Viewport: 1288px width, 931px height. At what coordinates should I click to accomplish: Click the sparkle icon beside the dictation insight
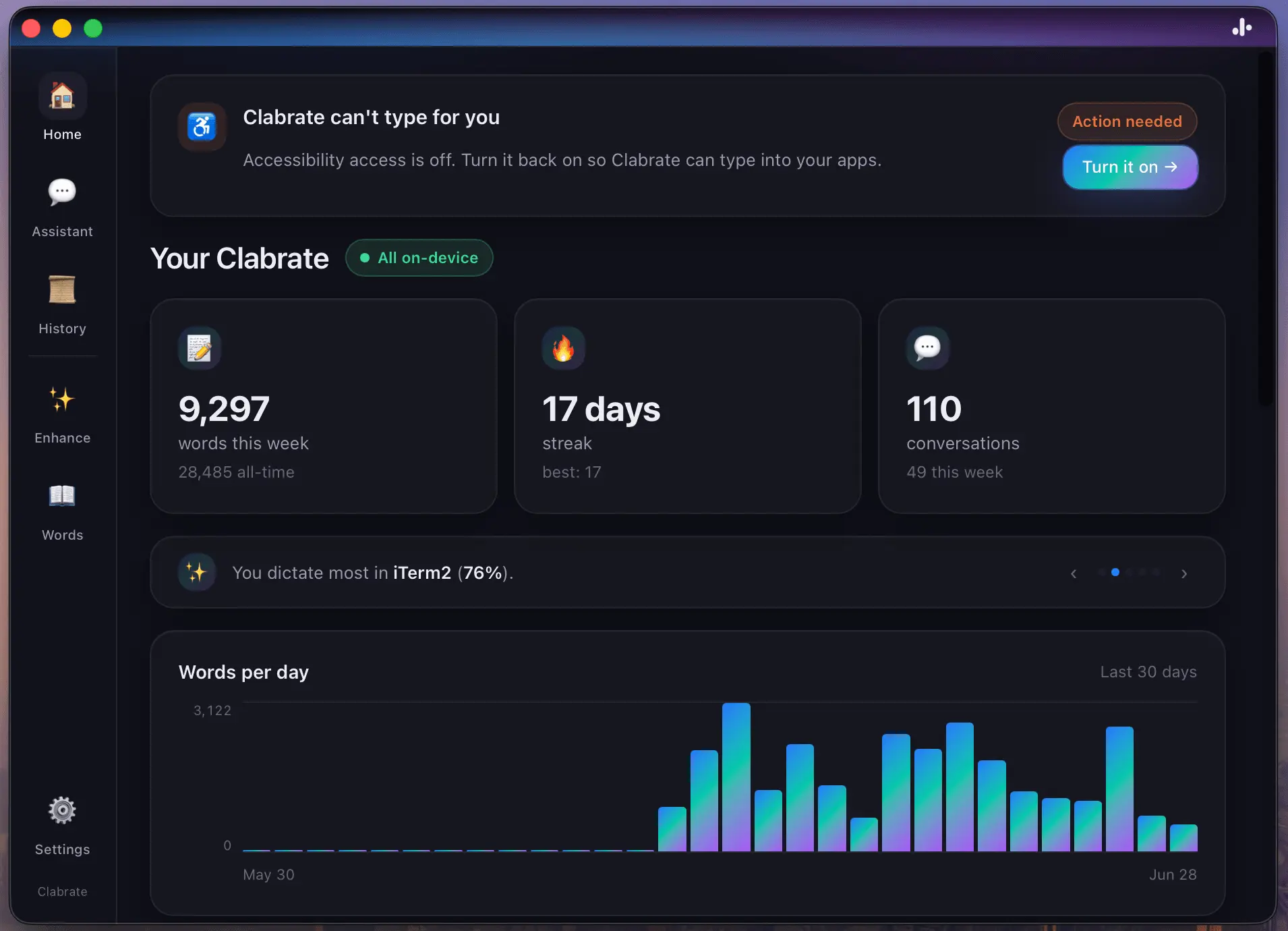pos(197,573)
